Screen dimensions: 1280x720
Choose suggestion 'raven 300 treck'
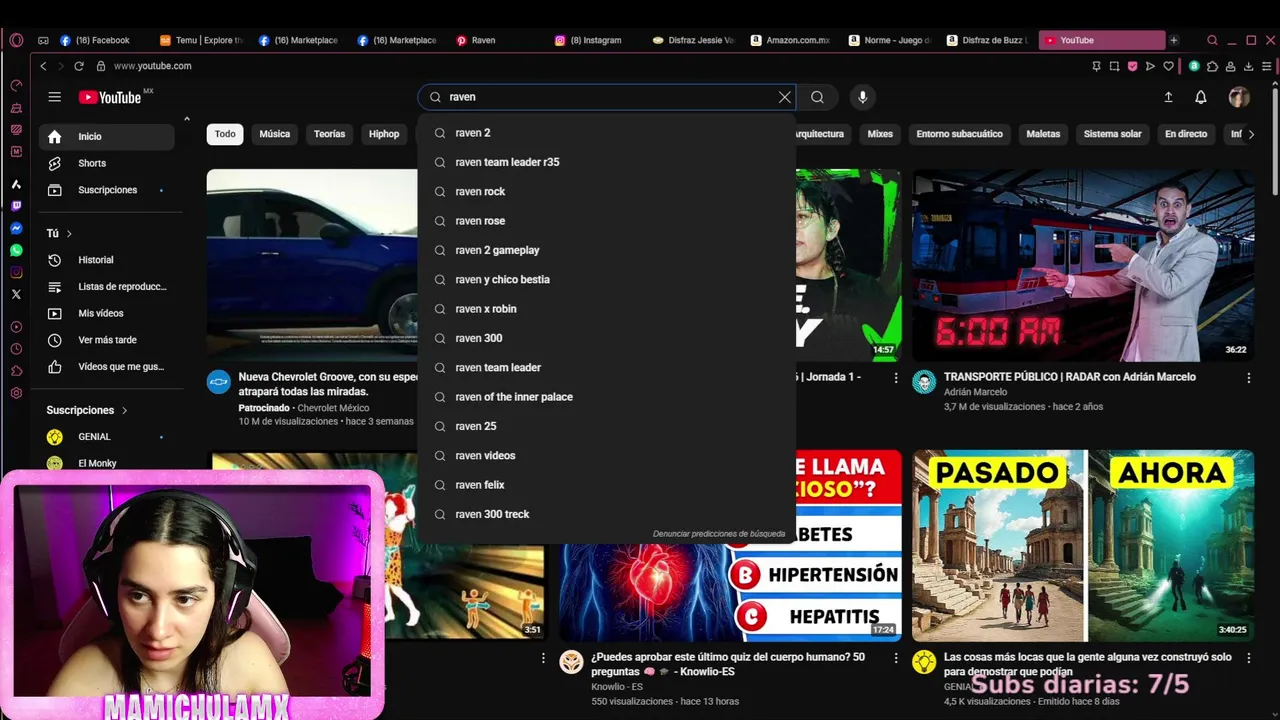coord(606,514)
